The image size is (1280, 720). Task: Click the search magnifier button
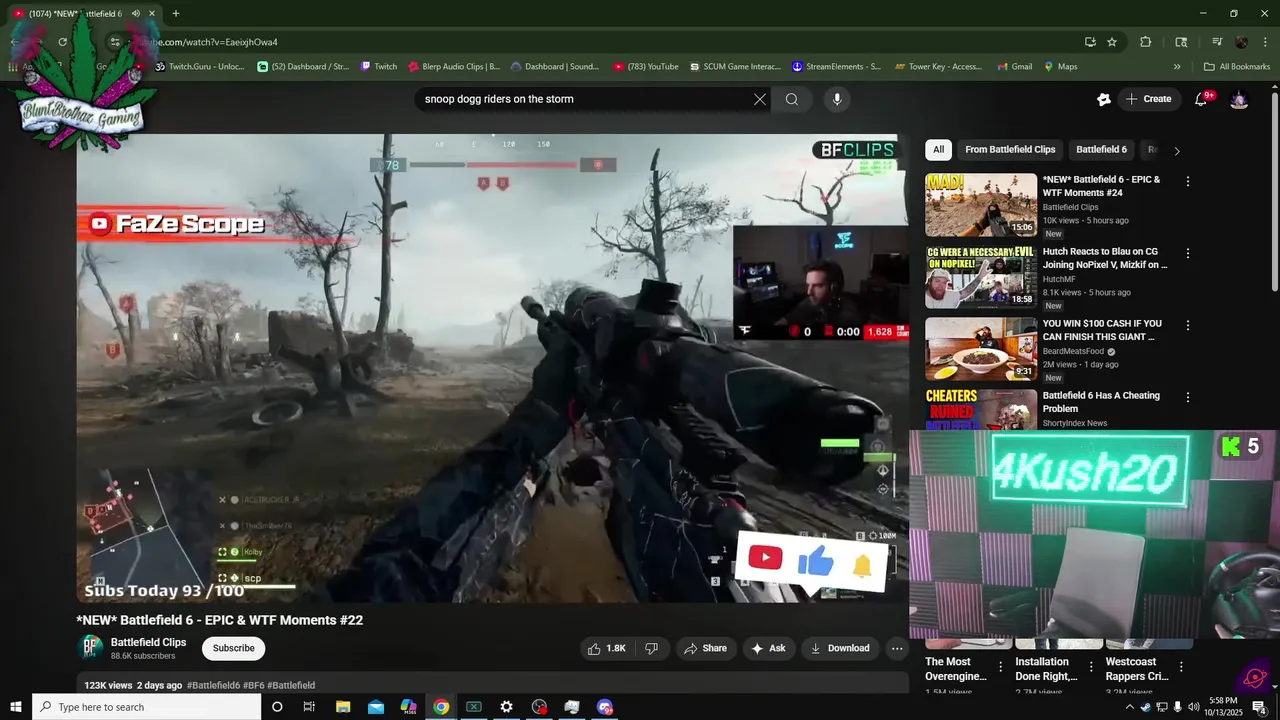(x=792, y=99)
